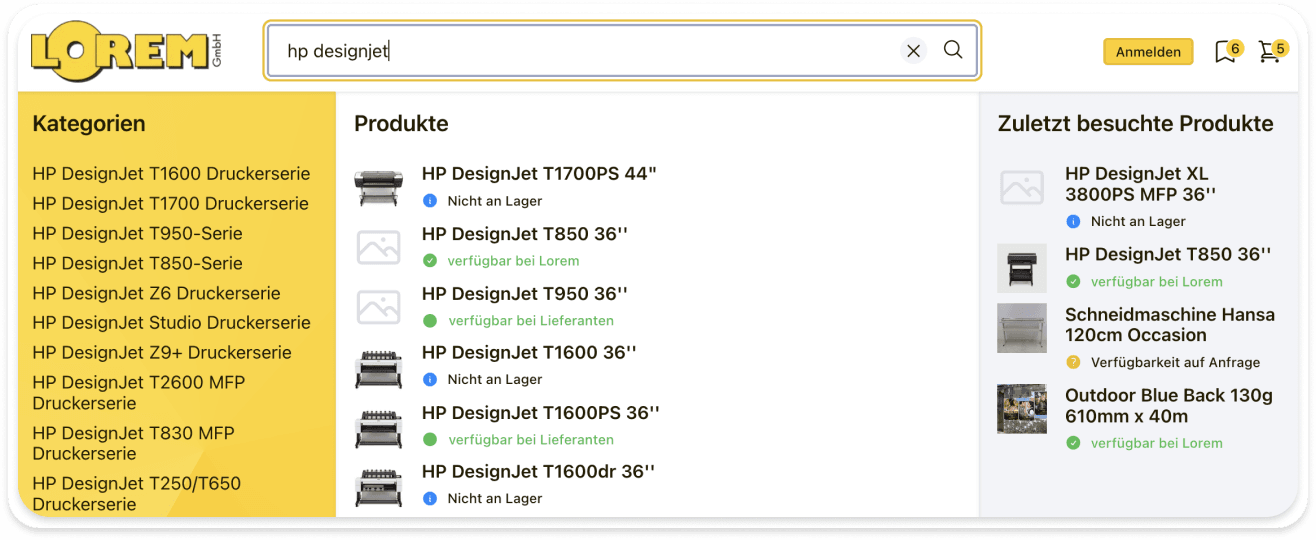Click the Schneidmaschine Hansa 120cm Occasion thumbnail
This screenshot has height=540, width=1316.
point(1021,328)
